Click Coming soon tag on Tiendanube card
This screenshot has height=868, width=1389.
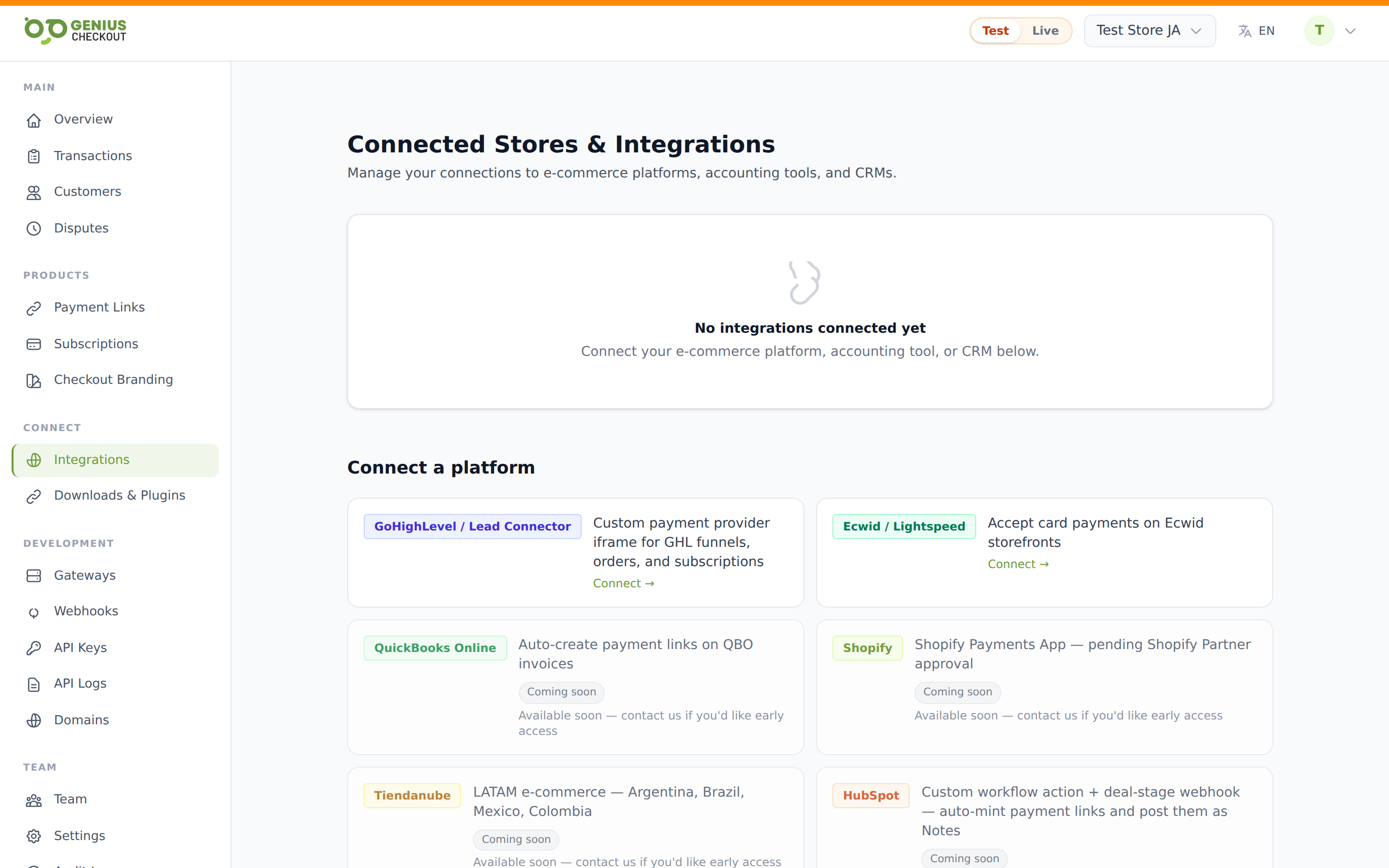(x=516, y=840)
